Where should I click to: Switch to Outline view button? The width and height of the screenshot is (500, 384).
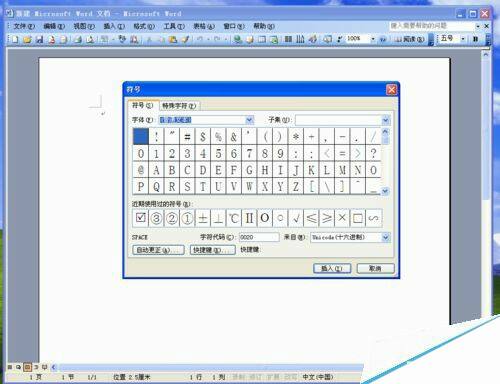[36, 367]
